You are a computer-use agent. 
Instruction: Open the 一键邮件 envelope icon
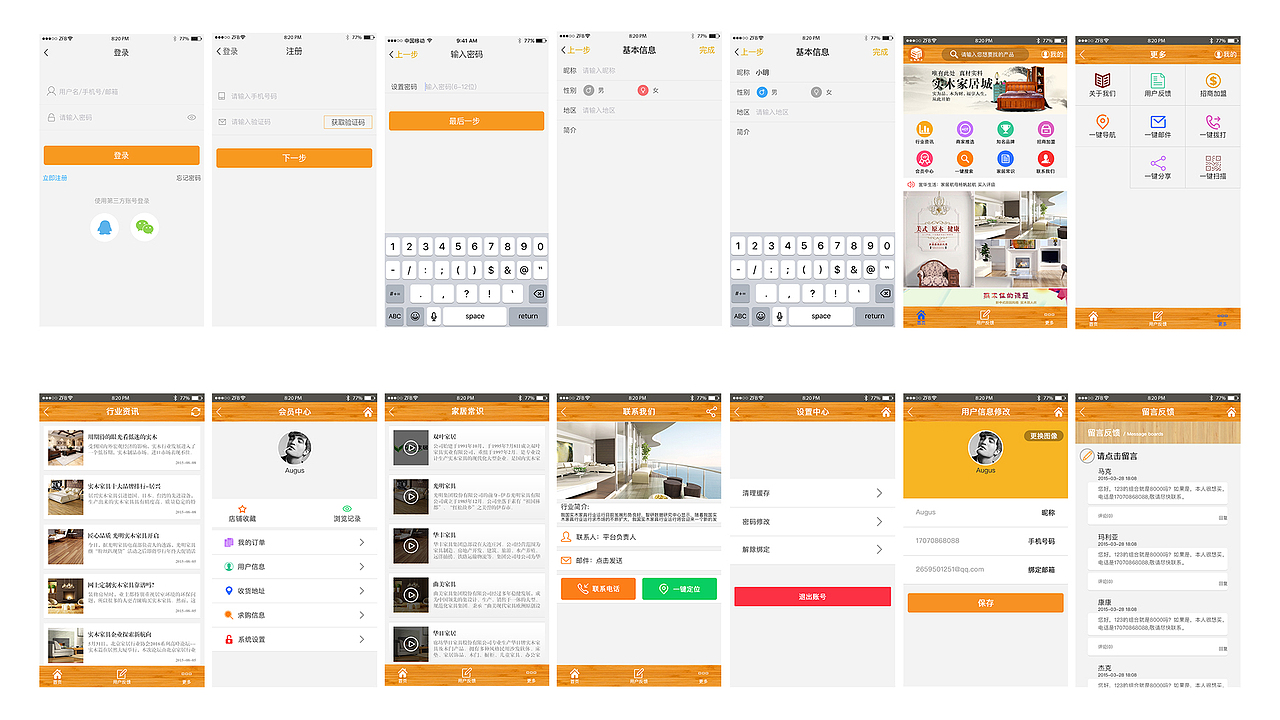click(1159, 122)
